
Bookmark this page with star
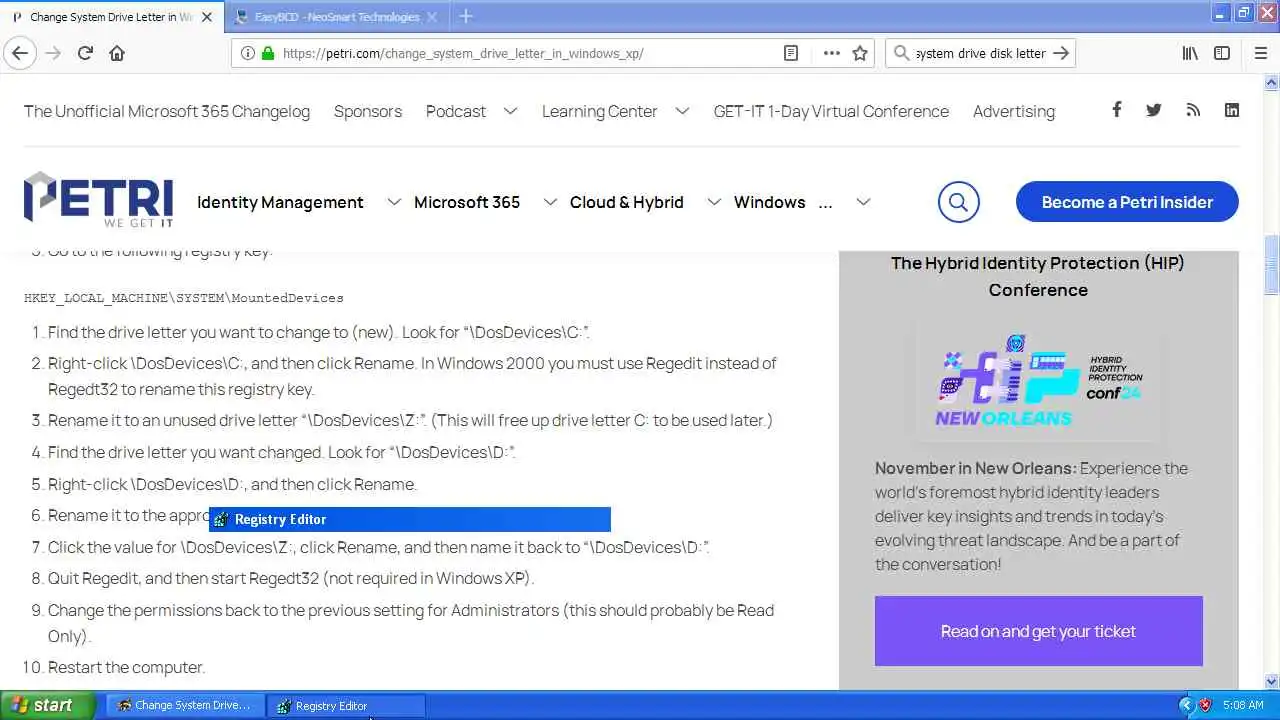click(x=860, y=53)
